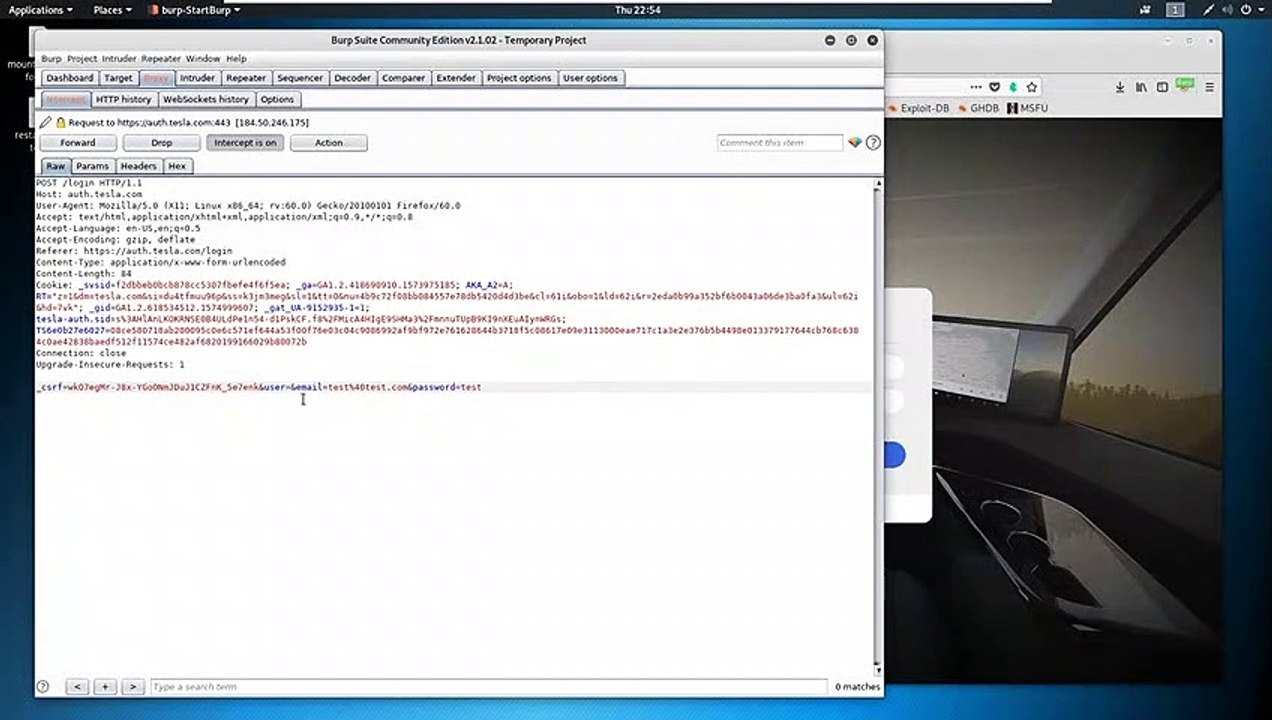The width and height of the screenshot is (1272, 720).
Task: Open the Burp menu
Action: (x=51, y=59)
